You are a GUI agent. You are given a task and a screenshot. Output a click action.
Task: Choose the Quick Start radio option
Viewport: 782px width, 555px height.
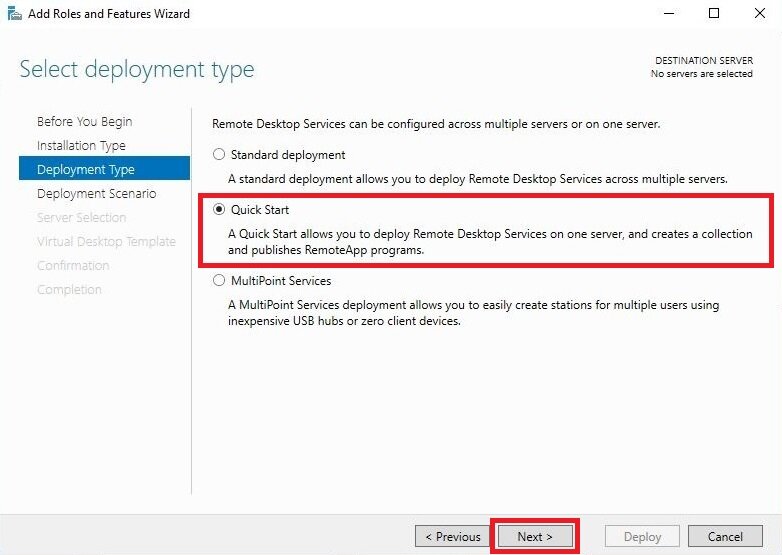[x=219, y=209]
